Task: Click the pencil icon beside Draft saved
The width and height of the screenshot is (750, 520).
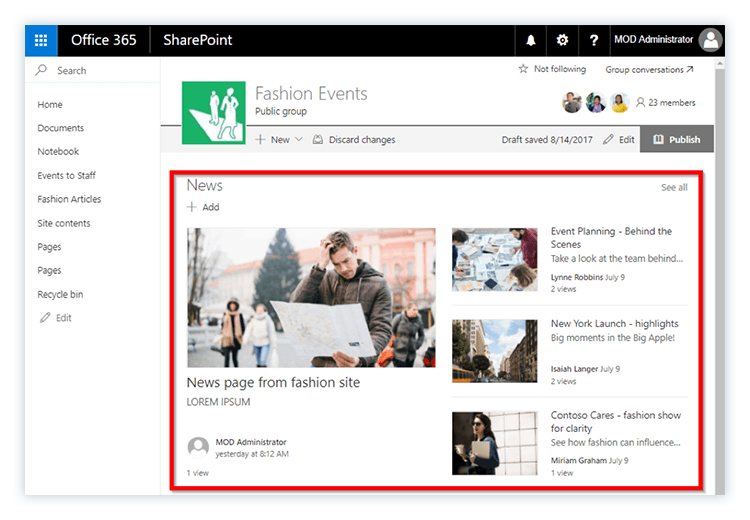Action: (608, 140)
